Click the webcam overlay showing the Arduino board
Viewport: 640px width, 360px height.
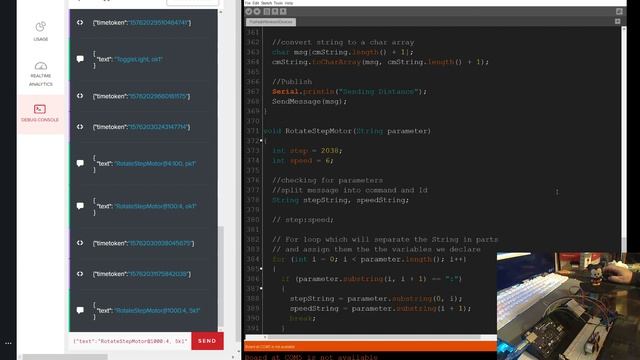point(568,306)
